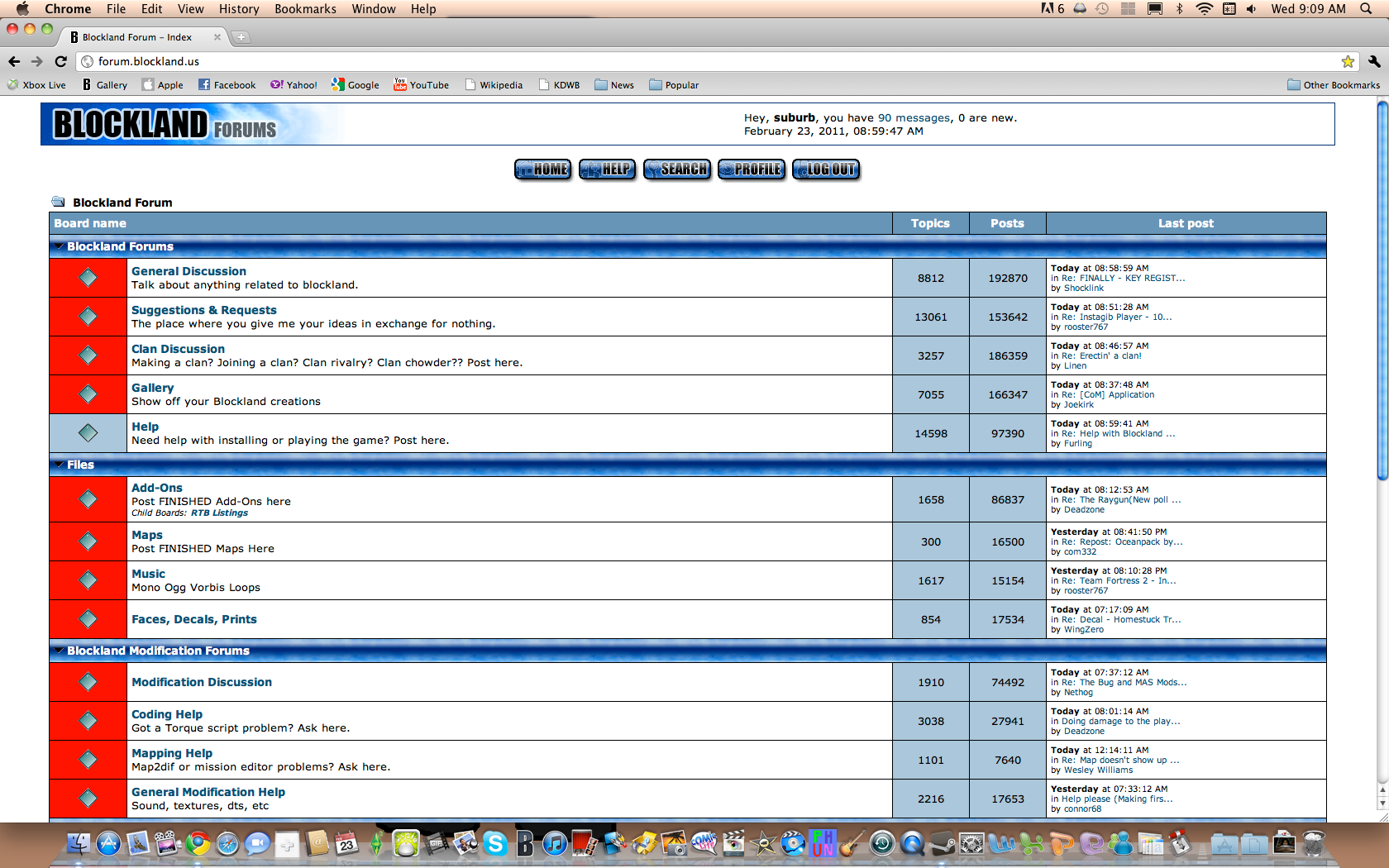Open Skype from the dock

point(495,843)
